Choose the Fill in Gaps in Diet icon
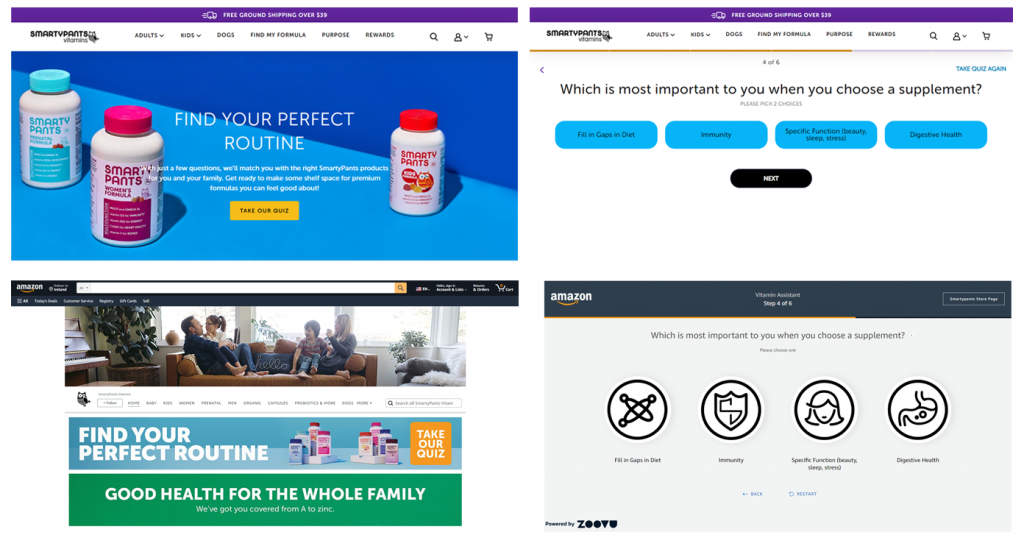1024x535 pixels. (x=637, y=410)
